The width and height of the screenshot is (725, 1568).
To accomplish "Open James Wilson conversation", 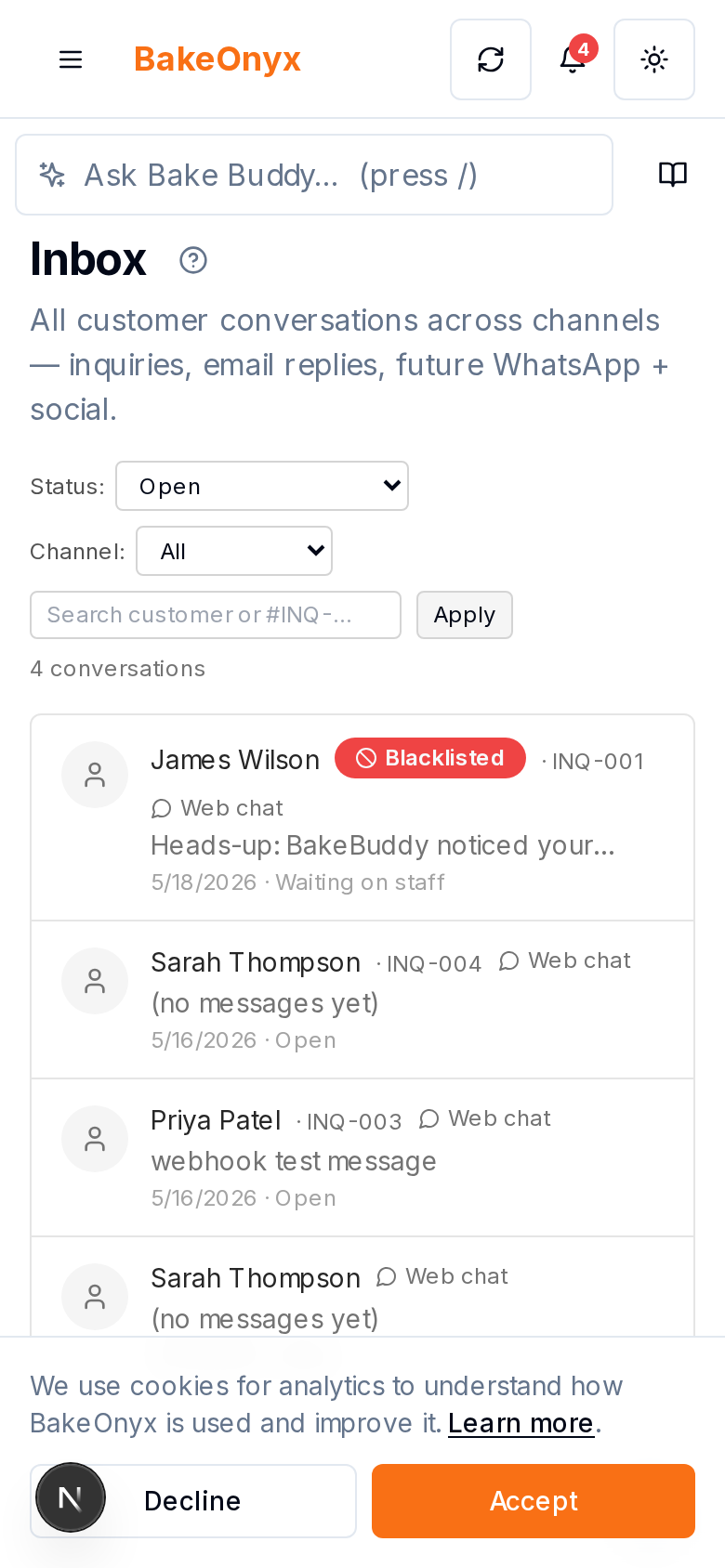I will coord(362,817).
